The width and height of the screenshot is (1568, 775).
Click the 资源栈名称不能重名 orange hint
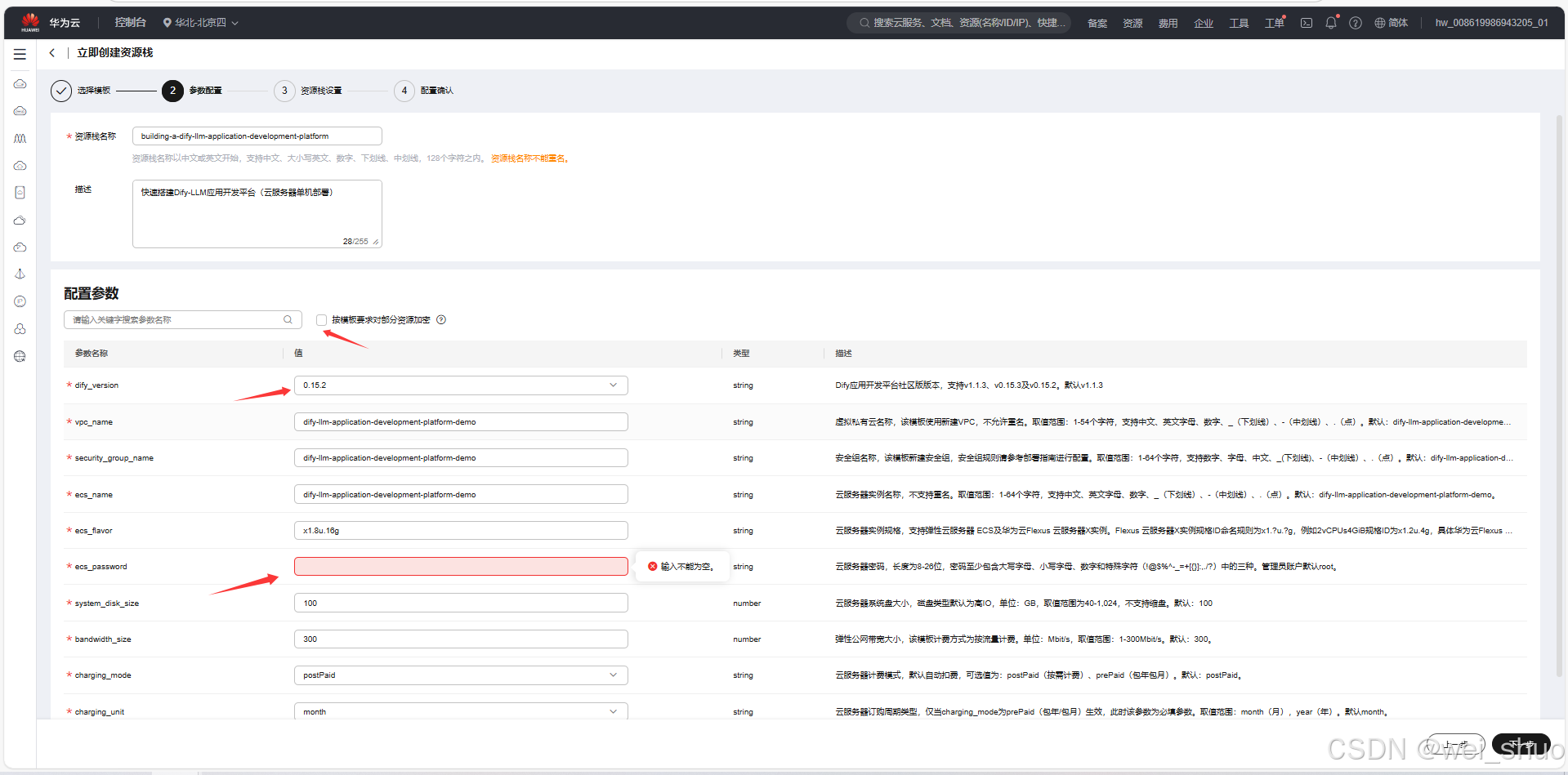[529, 158]
